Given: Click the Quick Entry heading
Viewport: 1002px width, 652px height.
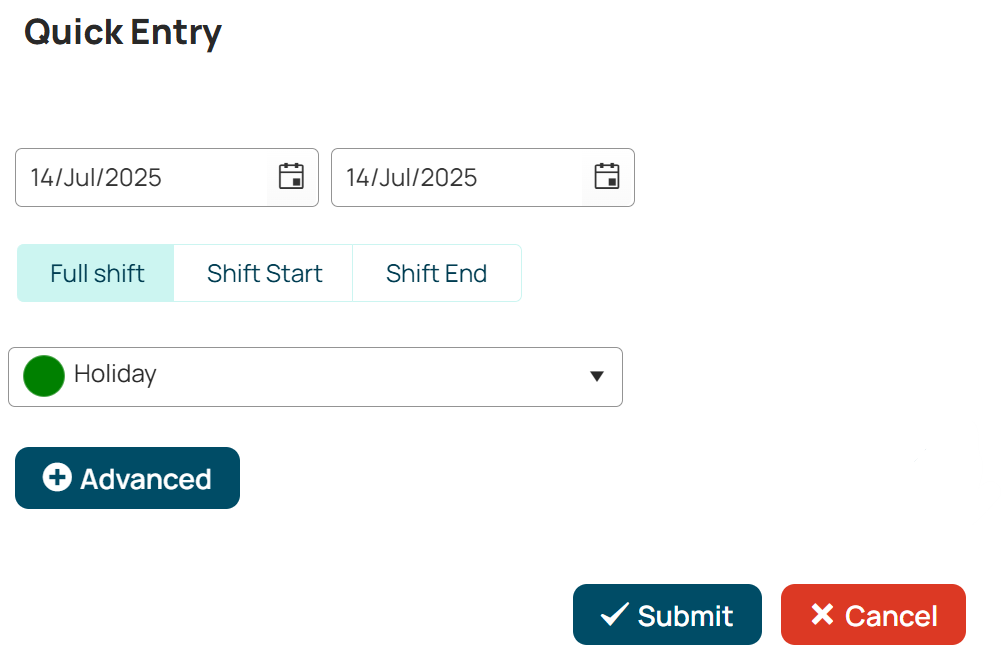Looking at the screenshot, I should click(x=123, y=32).
